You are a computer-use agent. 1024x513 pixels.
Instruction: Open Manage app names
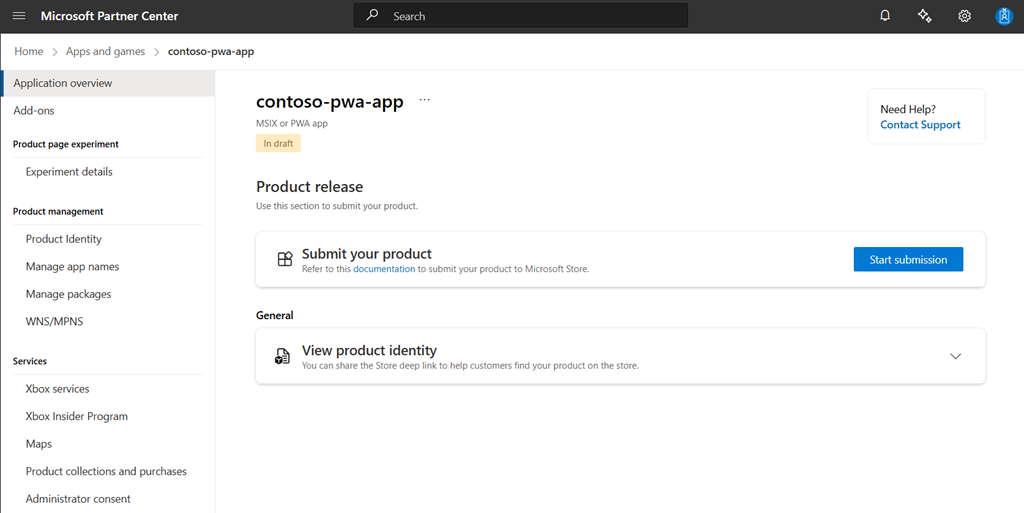tap(72, 266)
